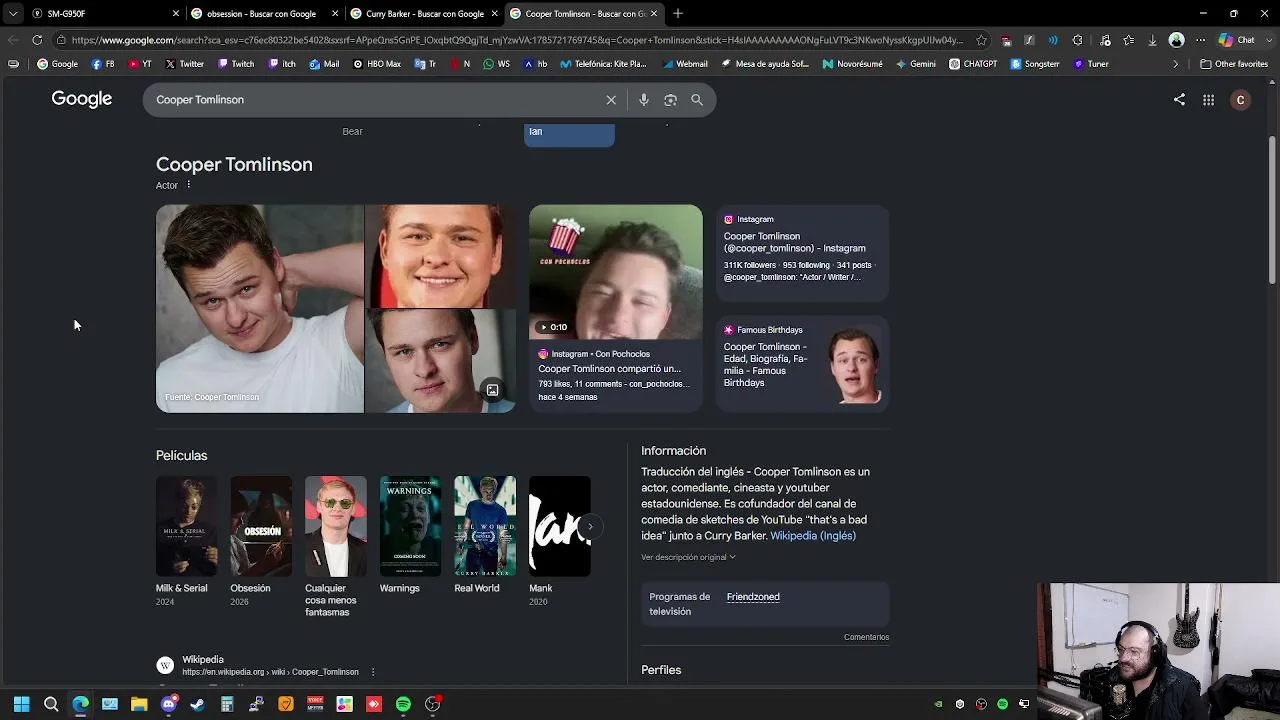Open the Milk & Serial movie poster
The width and height of the screenshot is (1280, 720).
(x=186, y=526)
